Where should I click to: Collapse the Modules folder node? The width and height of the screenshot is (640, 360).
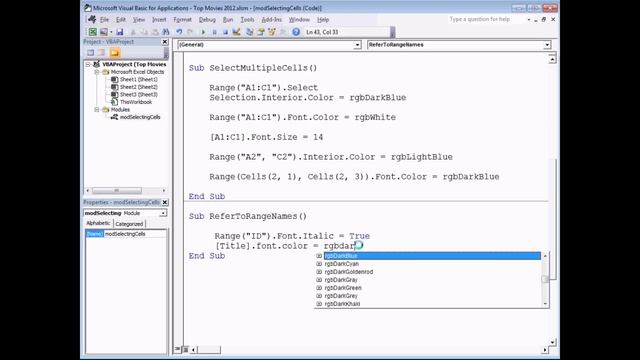97,109
